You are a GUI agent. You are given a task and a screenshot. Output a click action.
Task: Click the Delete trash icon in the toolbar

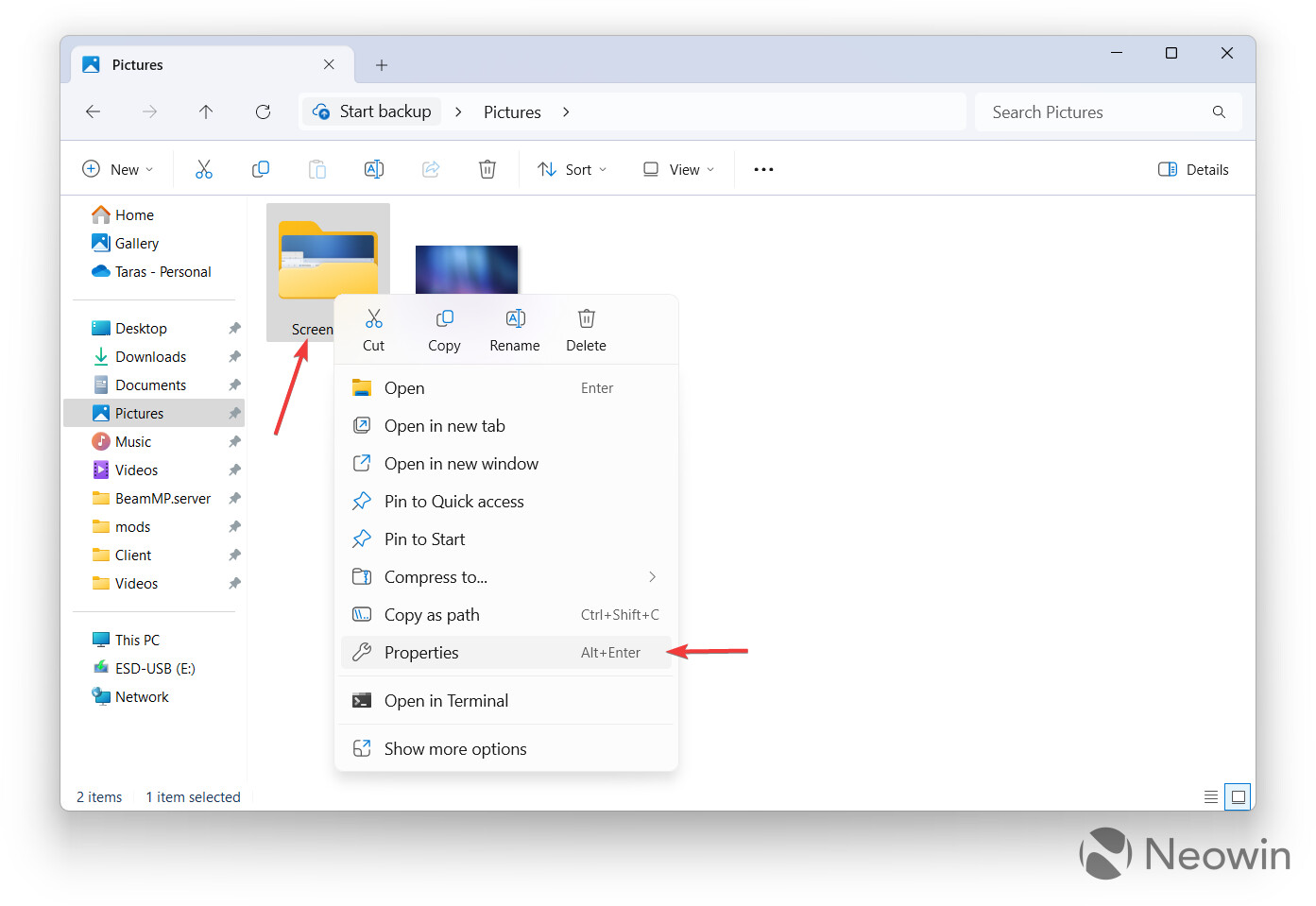pos(487,169)
